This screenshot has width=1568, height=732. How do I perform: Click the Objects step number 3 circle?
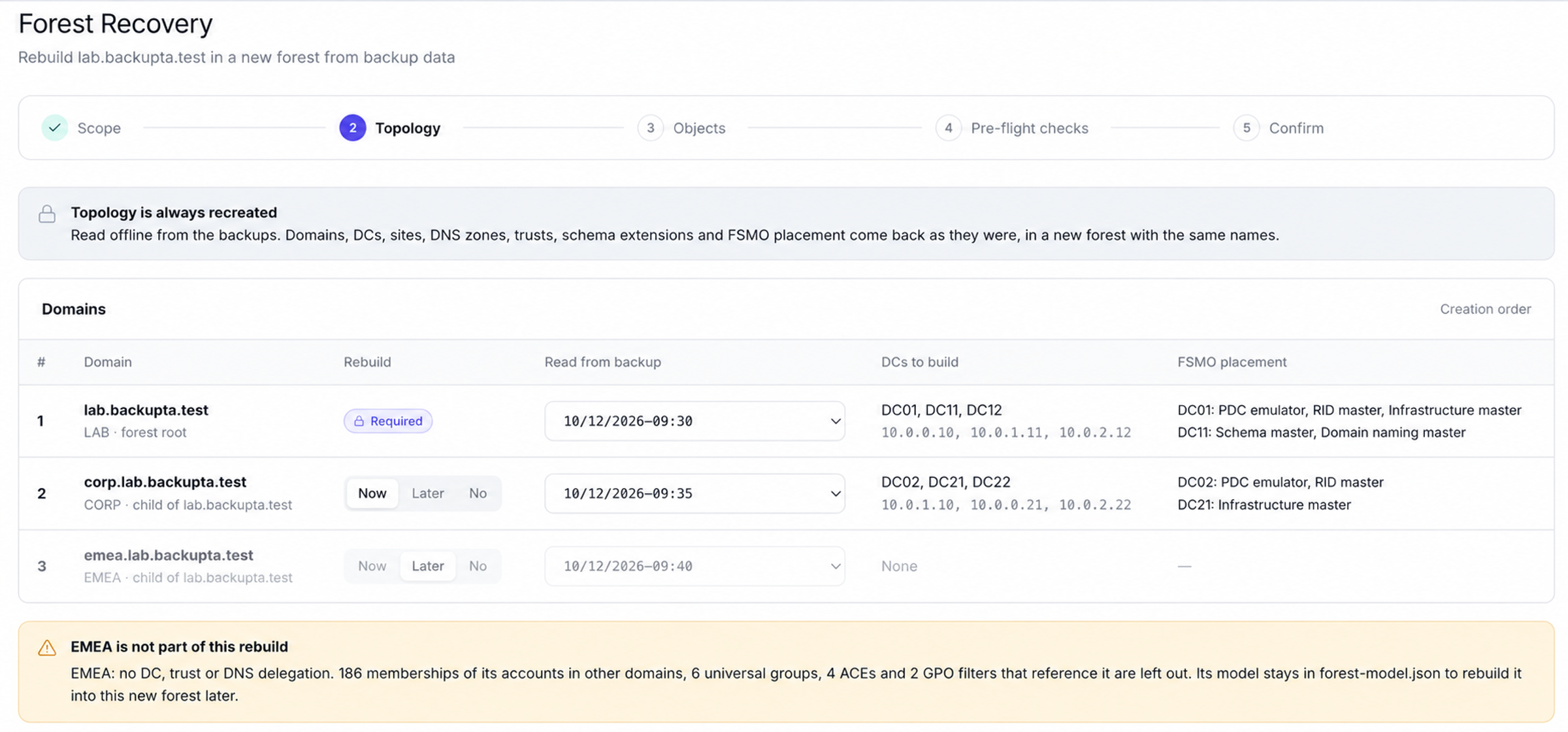[x=650, y=127]
